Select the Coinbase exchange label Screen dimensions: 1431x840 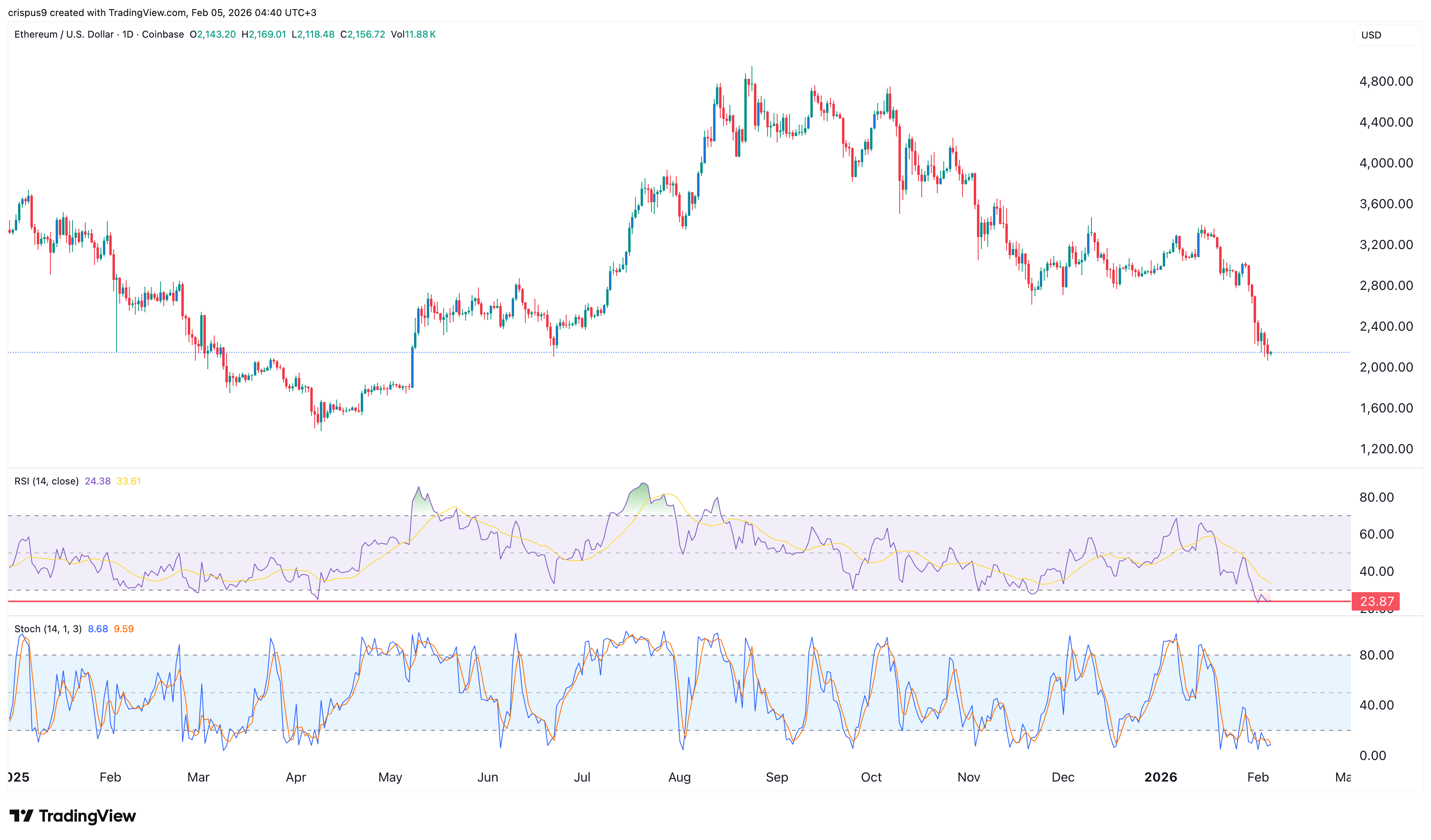tap(163, 34)
